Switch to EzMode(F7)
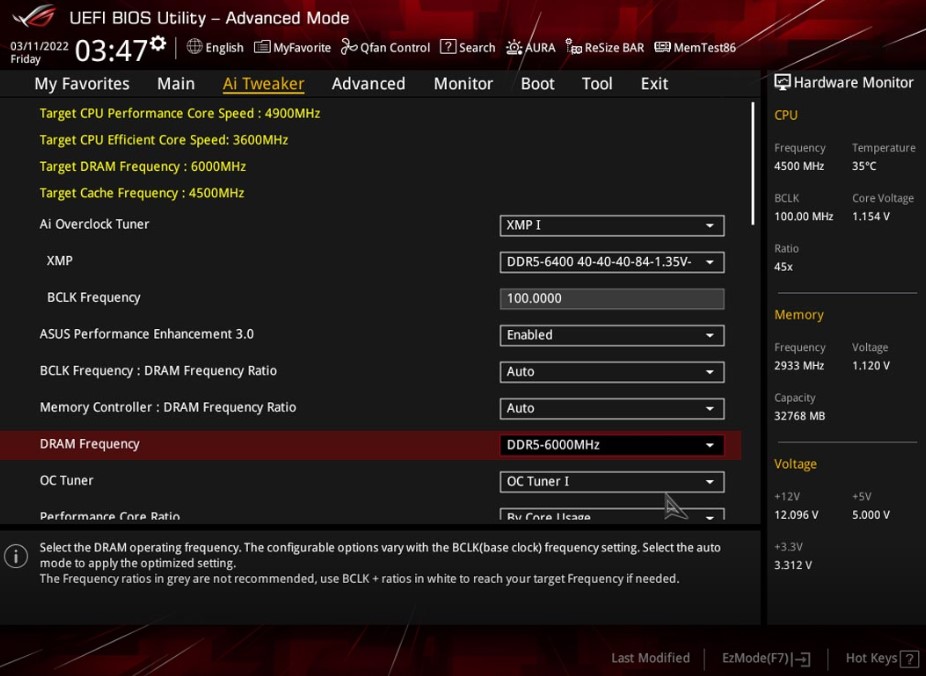Screen dimensions: 926x676 (766, 658)
